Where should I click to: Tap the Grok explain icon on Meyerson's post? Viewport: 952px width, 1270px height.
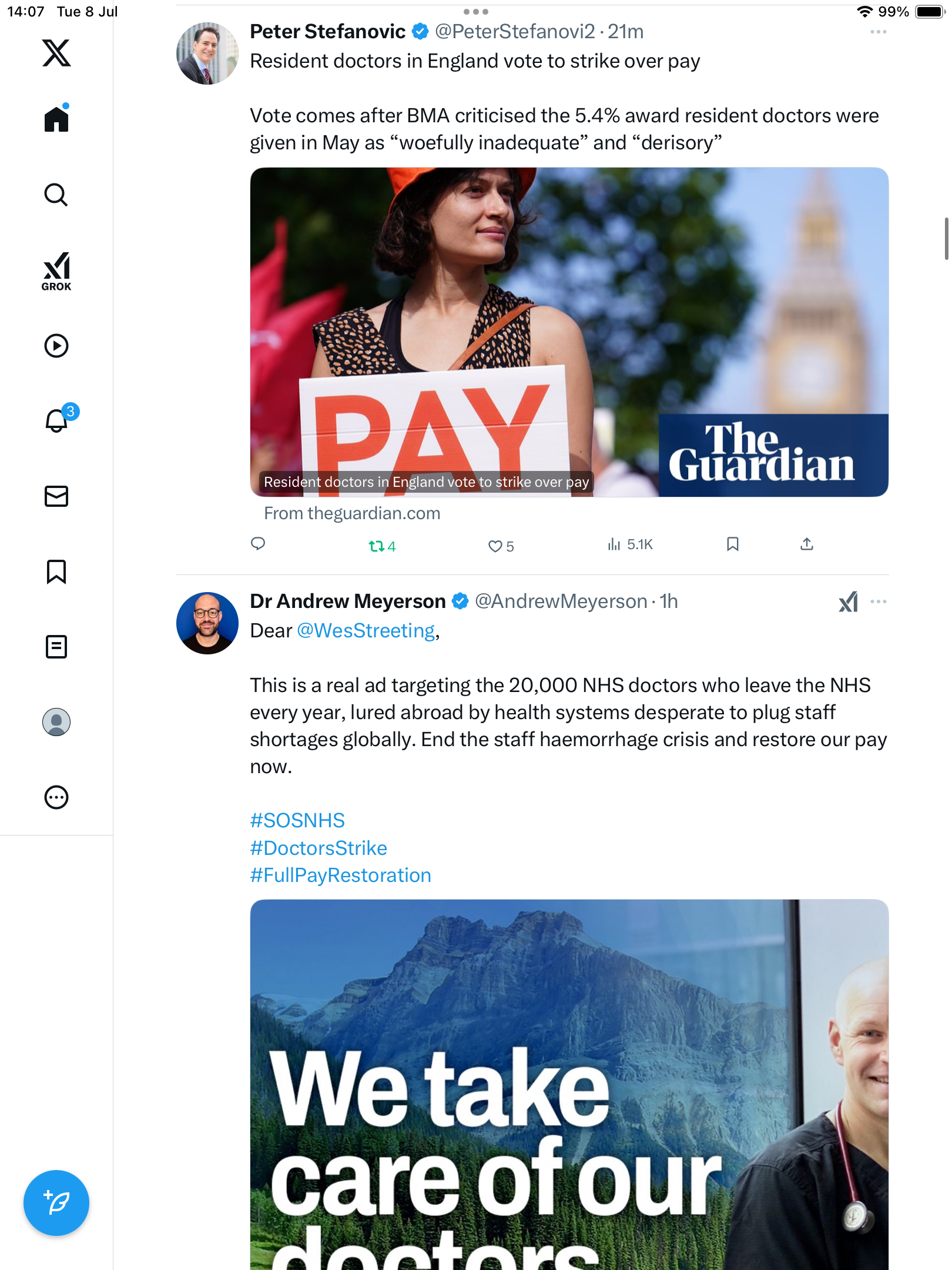coord(848,601)
